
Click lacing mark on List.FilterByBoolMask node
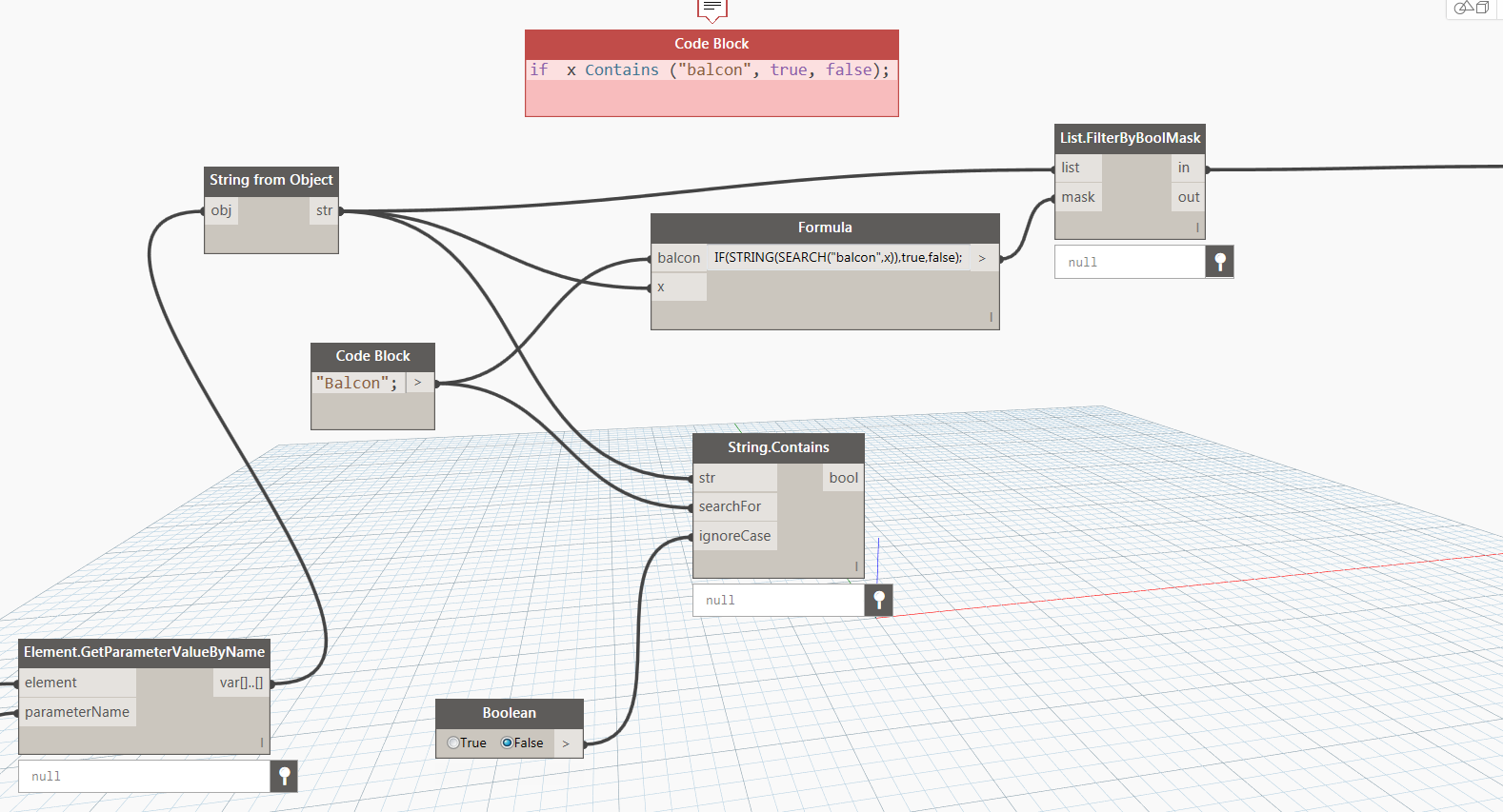[1197, 228]
